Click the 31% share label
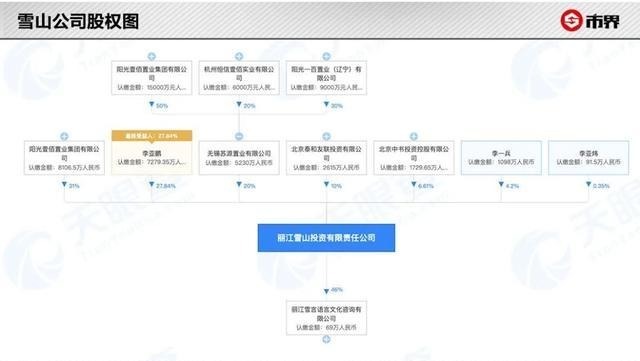Viewport: 640px width, 361px height. click(x=74, y=186)
